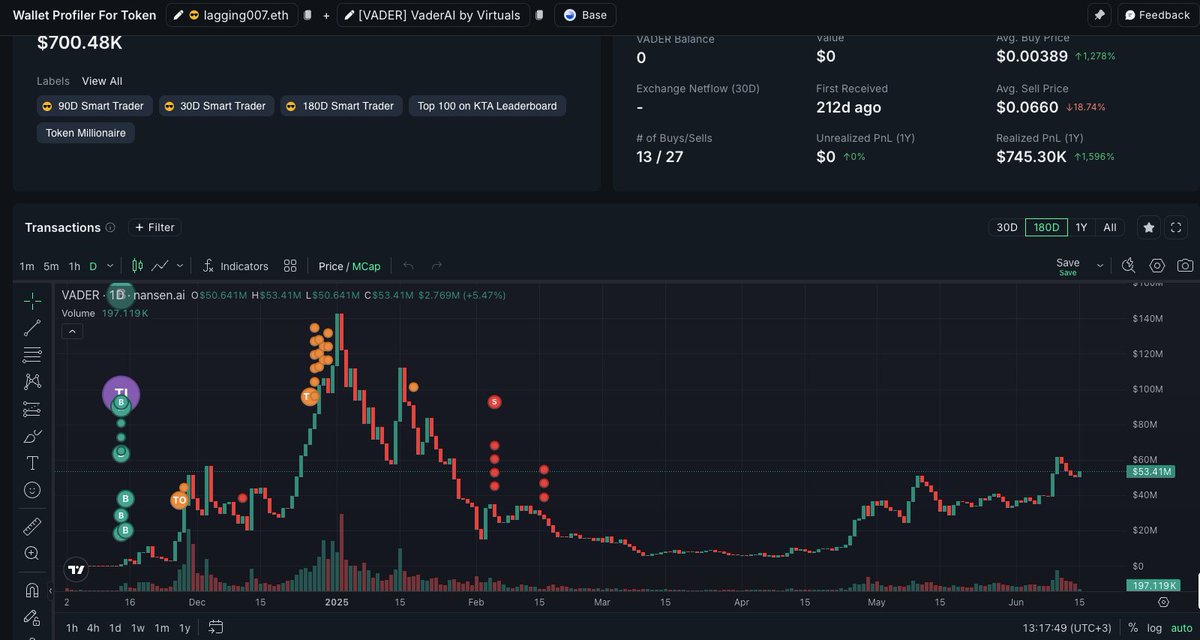The height and width of the screenshot is (640, 1200).
Task: Set bottom date range to 1y
Action: [x=184, y=627]
